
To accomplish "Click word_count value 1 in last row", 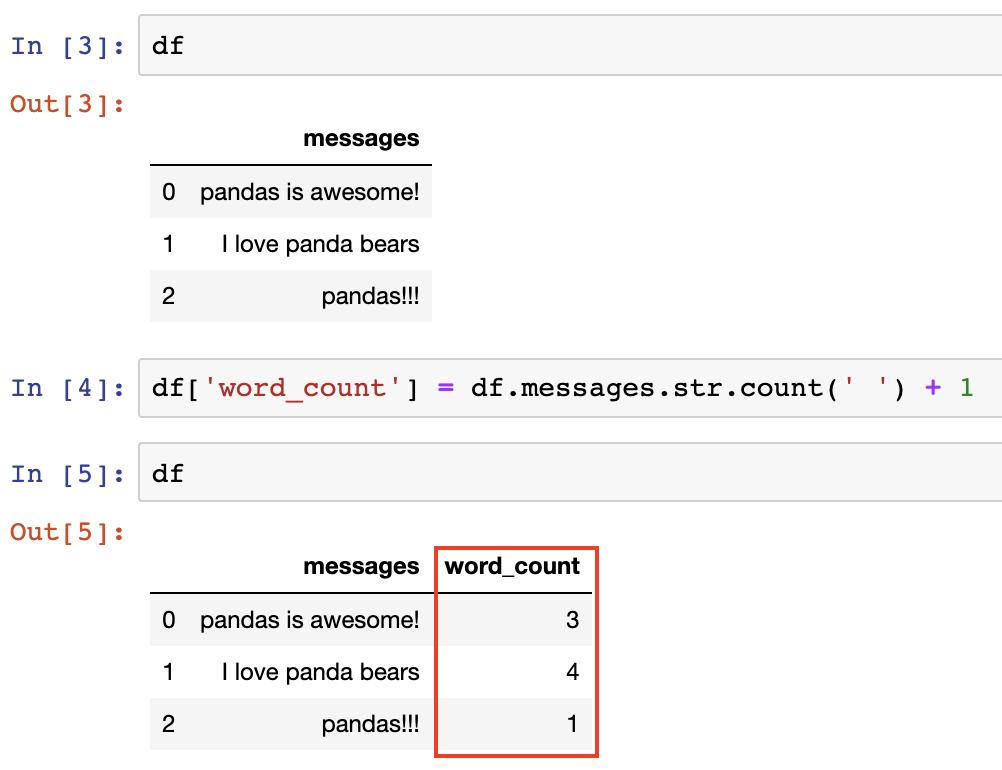I will (x=573, y=723).
